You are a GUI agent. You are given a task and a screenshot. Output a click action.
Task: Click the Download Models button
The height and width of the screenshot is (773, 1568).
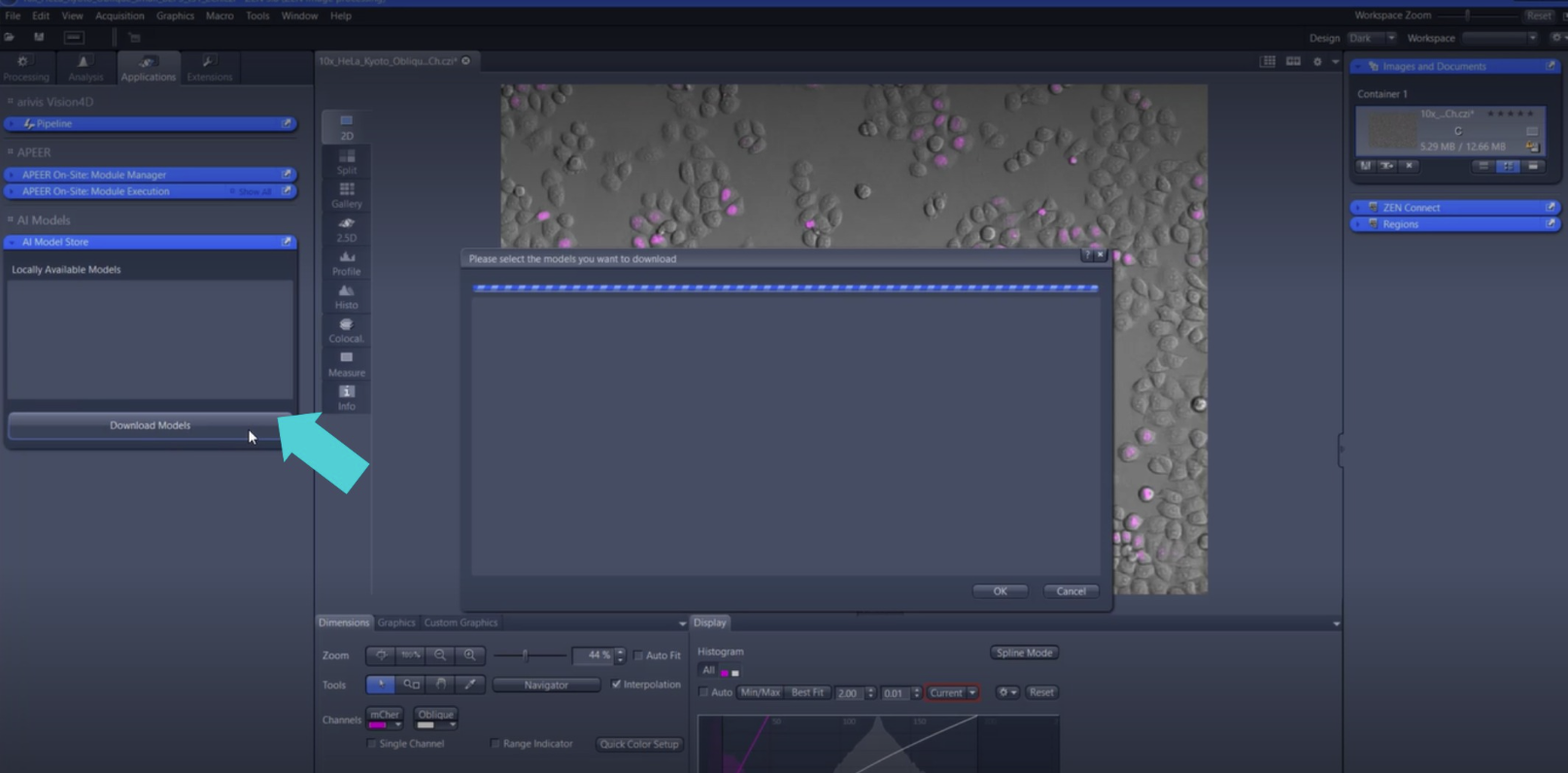[150, 425]
